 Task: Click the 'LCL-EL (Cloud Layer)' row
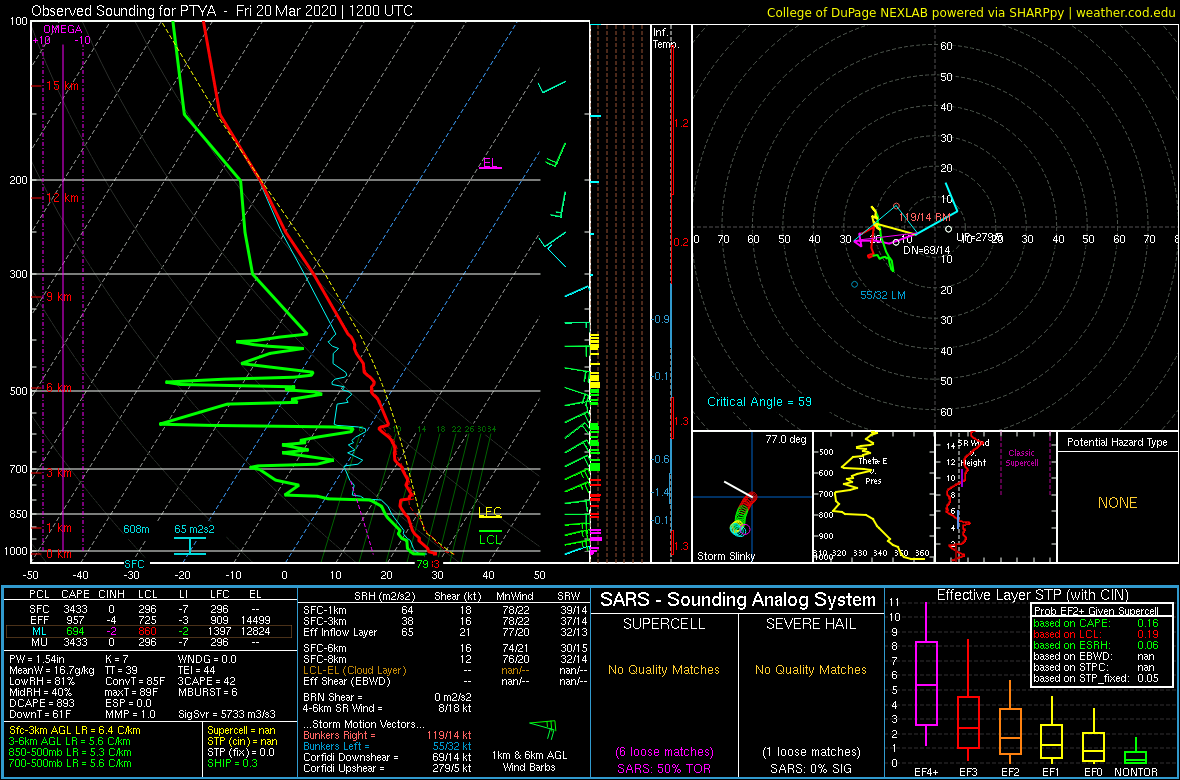[x=444, y=670]
